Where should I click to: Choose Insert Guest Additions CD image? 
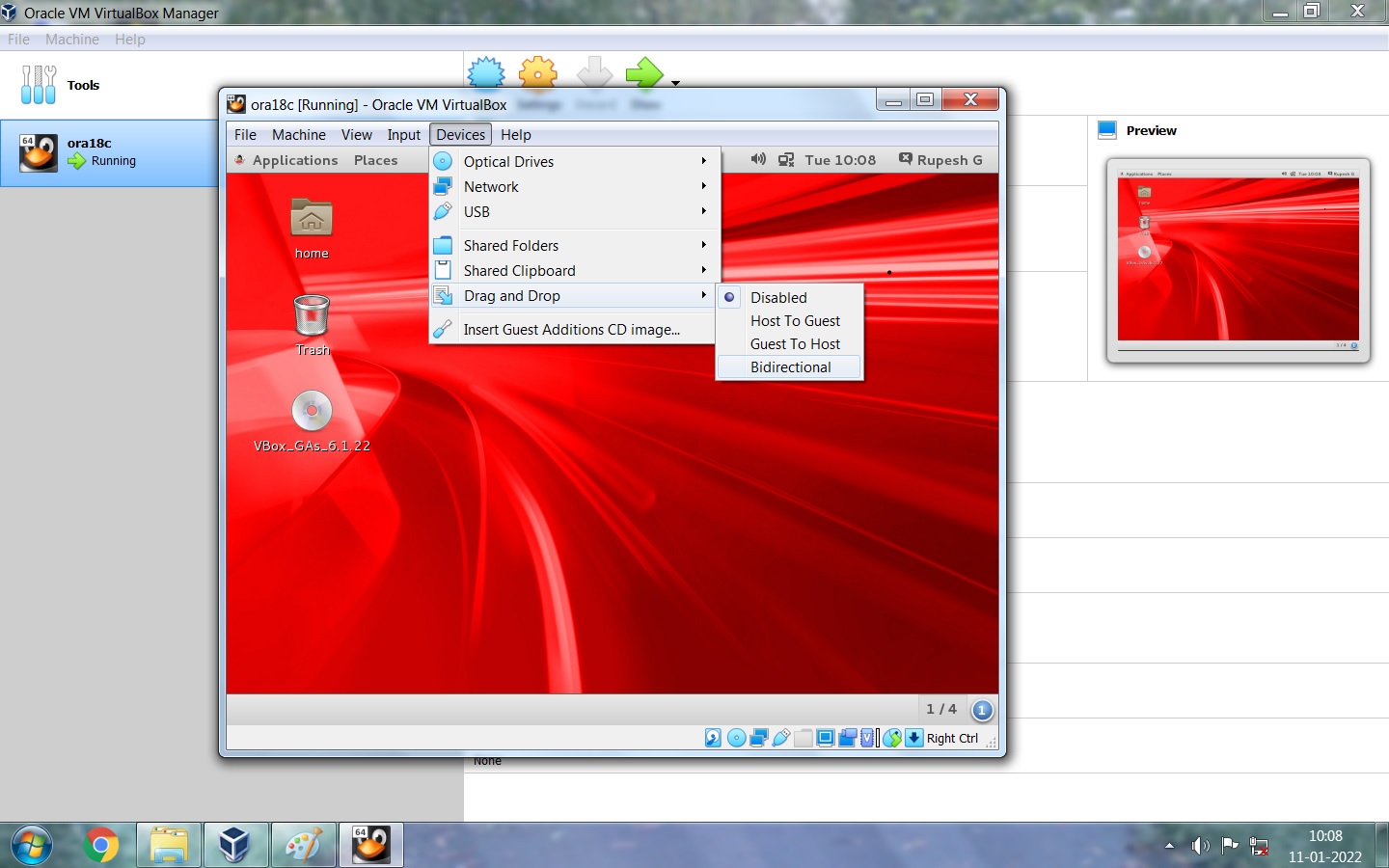coord(572,329)
